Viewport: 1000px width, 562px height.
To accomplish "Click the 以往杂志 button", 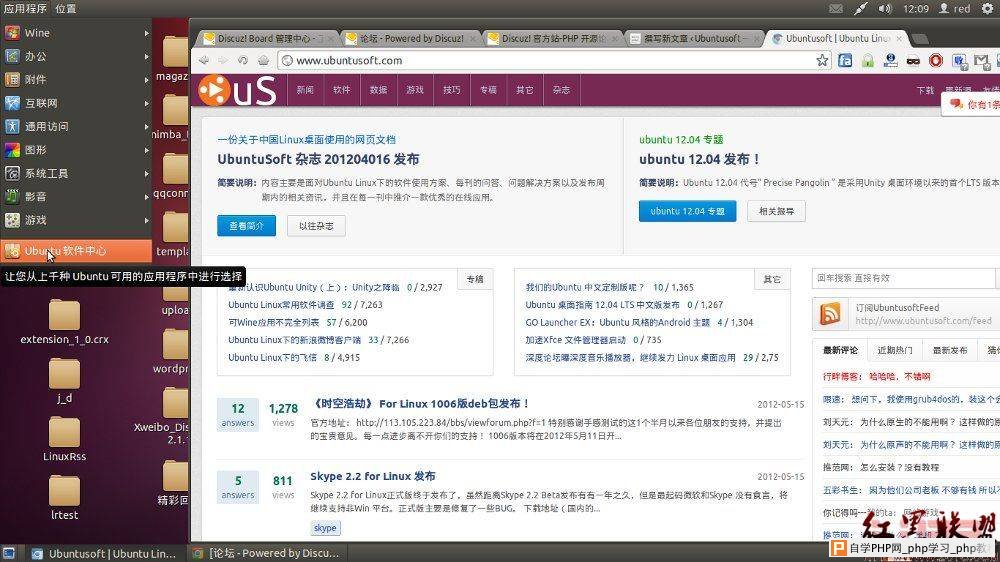I will 316,226.
